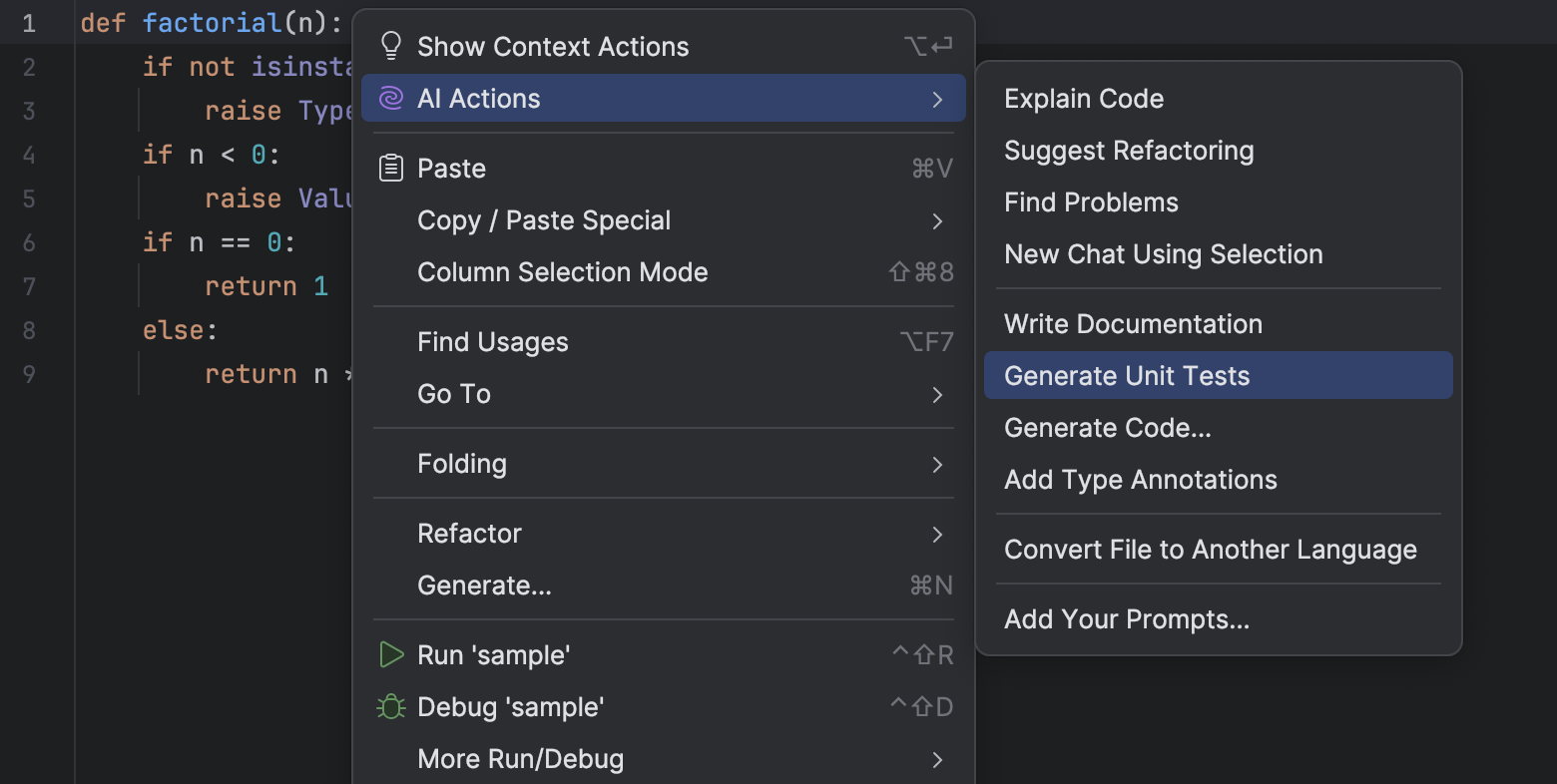Click the lightbulb Show Context Actions icon
The image size is (1557, 784).
(x=391, y=46)
